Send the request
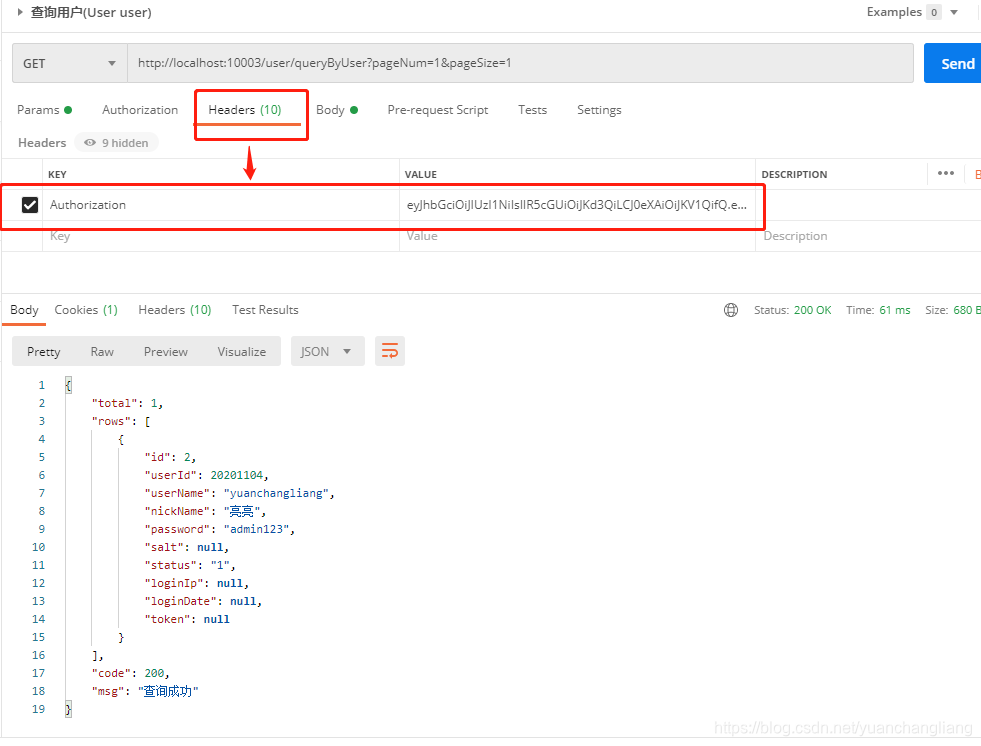This screenshot has width=981, height=746. (x=952, y=63)
